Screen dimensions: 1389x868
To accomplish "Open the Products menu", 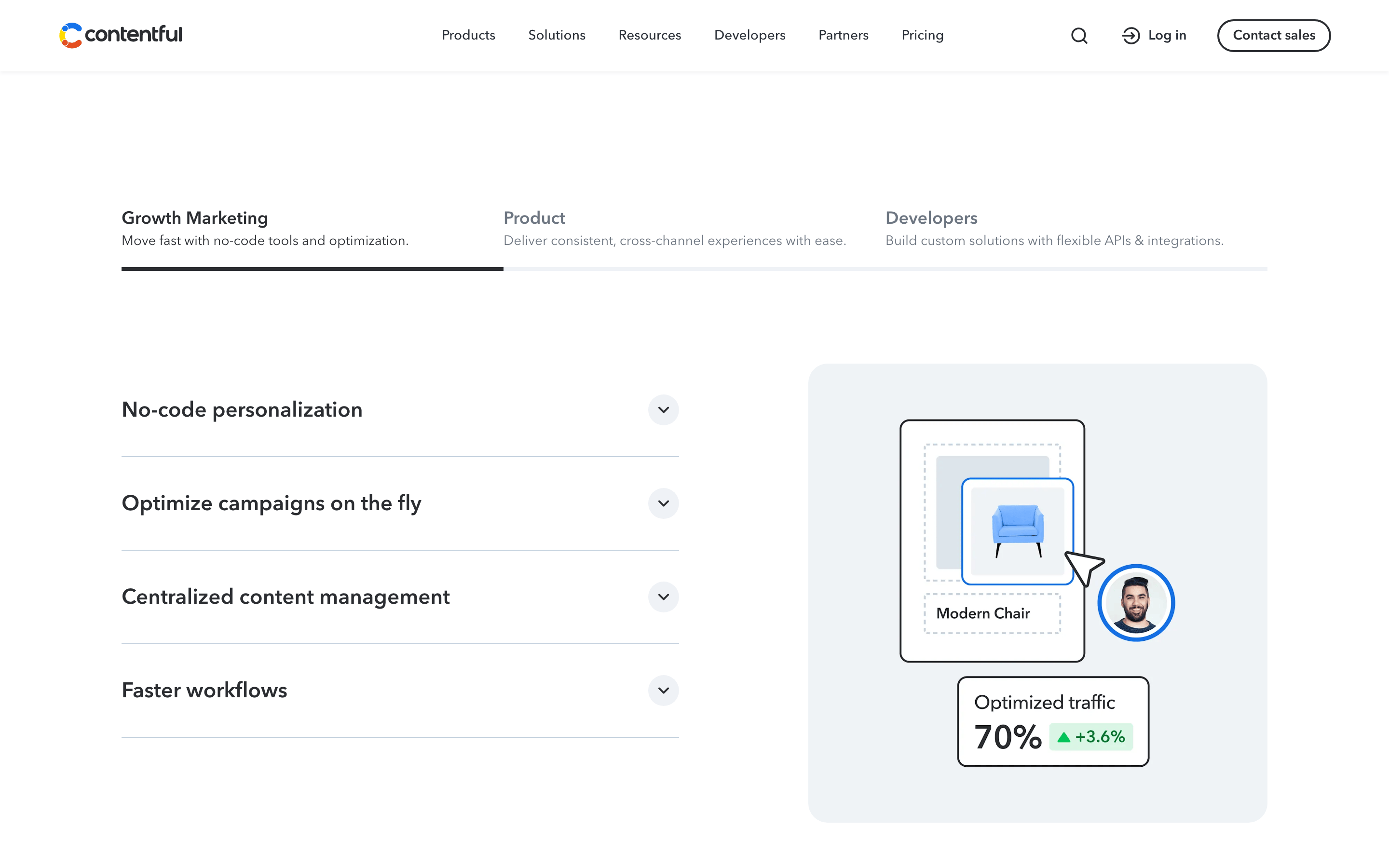I will pos(468,35).
